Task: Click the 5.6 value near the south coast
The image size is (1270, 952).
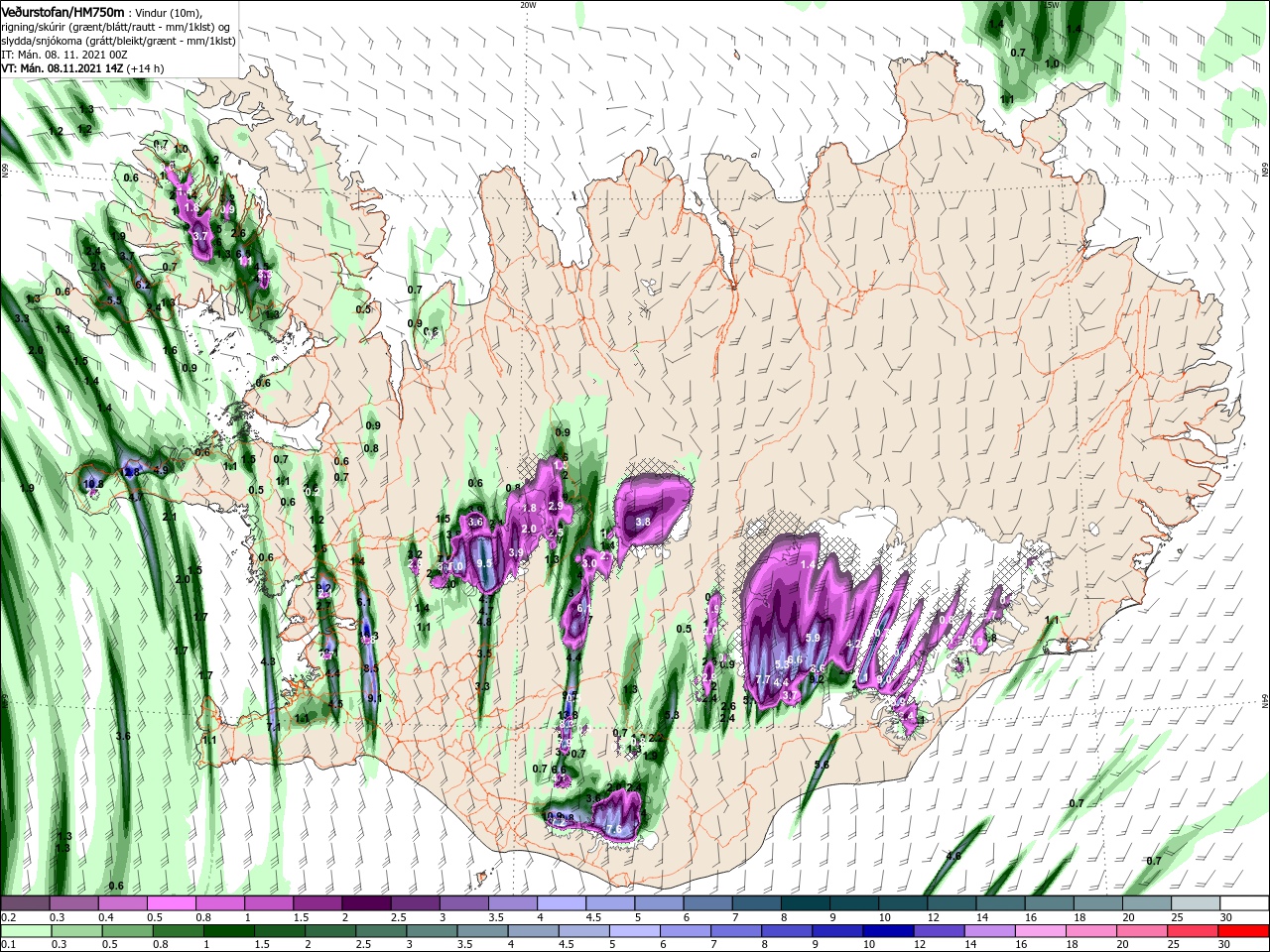Action: (822, 765)
